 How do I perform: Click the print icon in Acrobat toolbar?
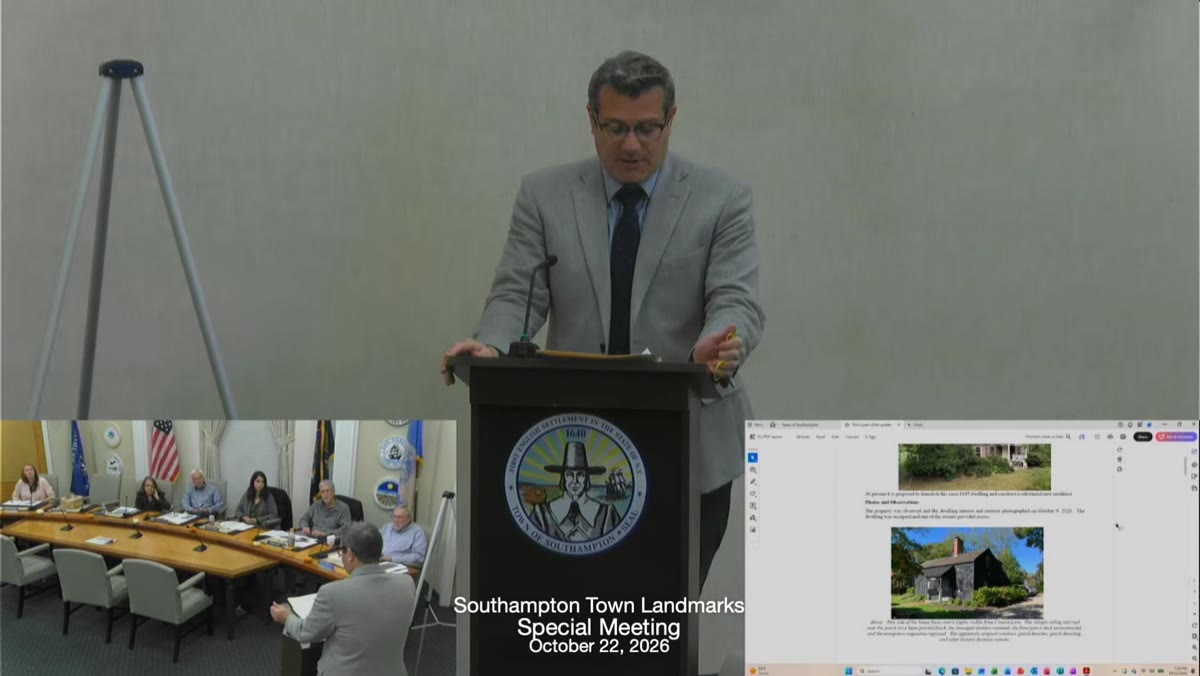pos(1123,436)
